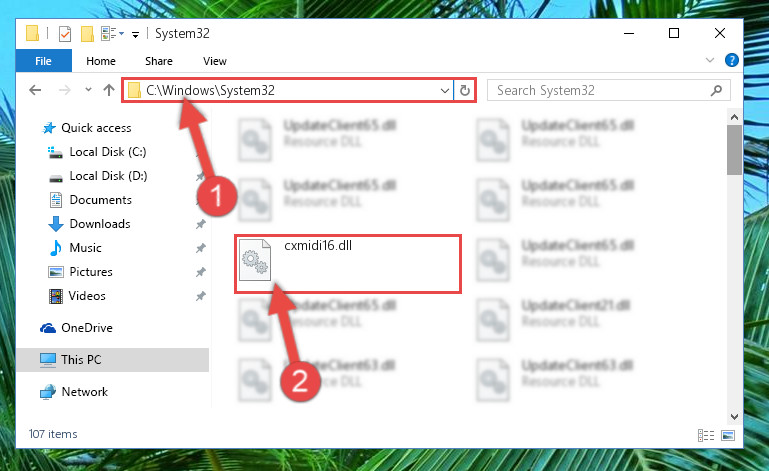Switch to details view icon in status bar
Viewport: 769px width, 471px height.
click(x=706, y=435)
